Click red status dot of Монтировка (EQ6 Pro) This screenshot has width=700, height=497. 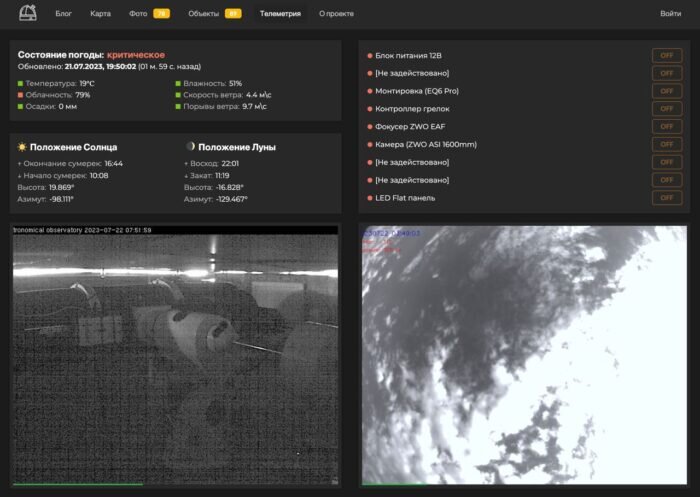[370, 91]
